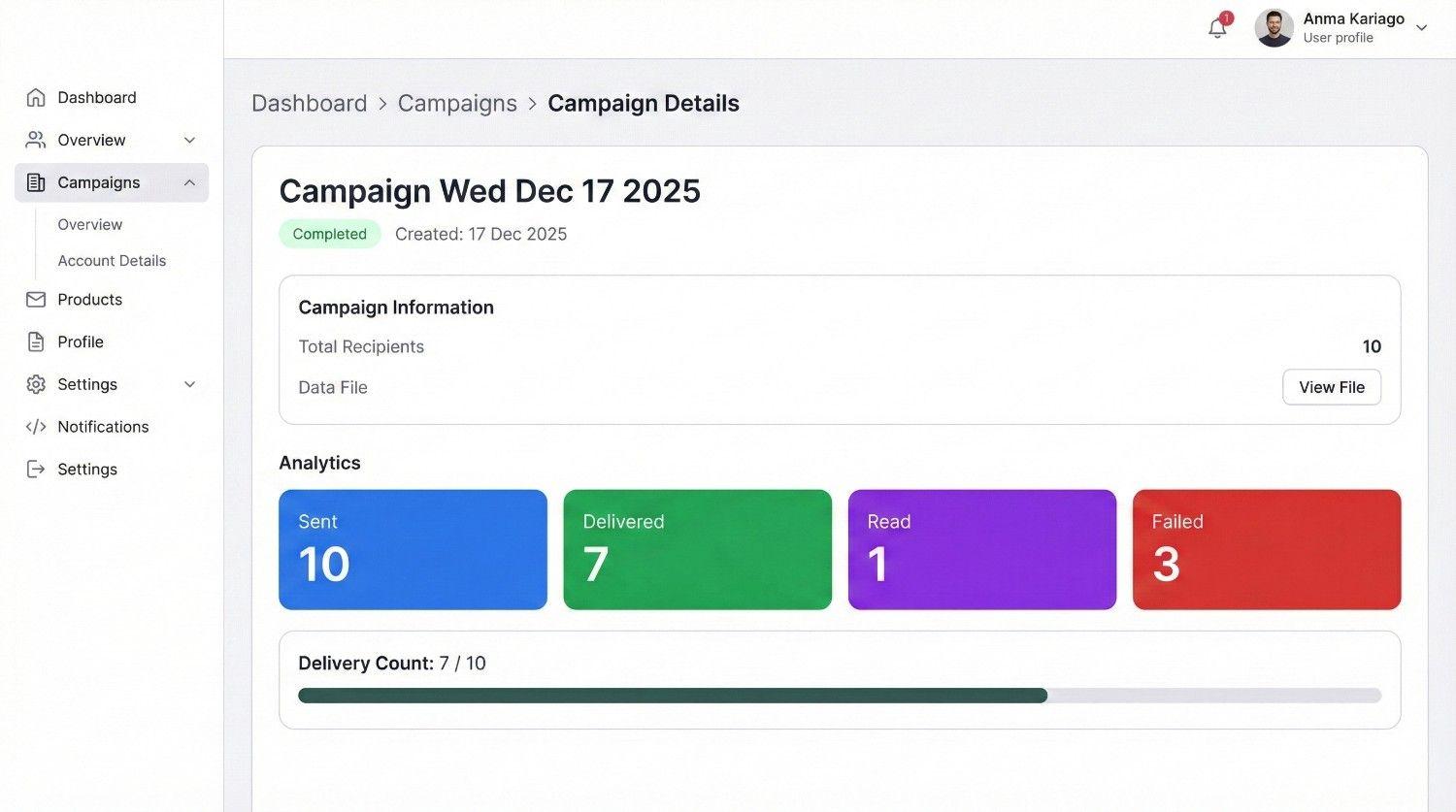Screen dimensions: 1456x812
Task: Click the Notifications code icon
Action: (x=36, y=427)
